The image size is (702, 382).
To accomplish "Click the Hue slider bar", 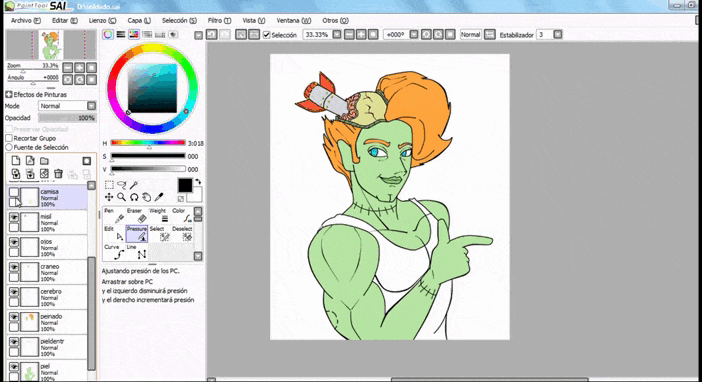I will 148,143.
